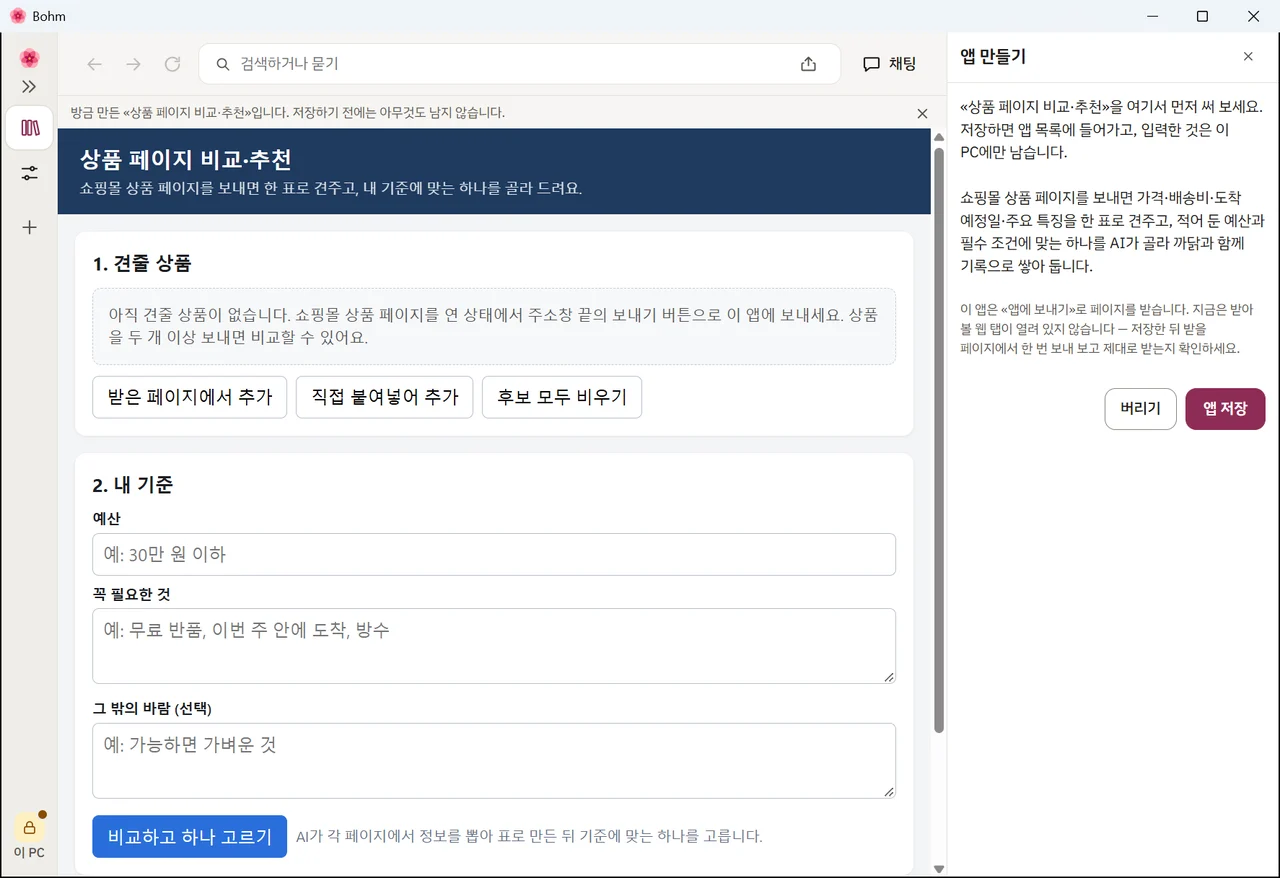The height and width of the screenshot is (878, 1280).
Task: Click the lock icon labeled 이 PC
Action: [x=29, y=827]
